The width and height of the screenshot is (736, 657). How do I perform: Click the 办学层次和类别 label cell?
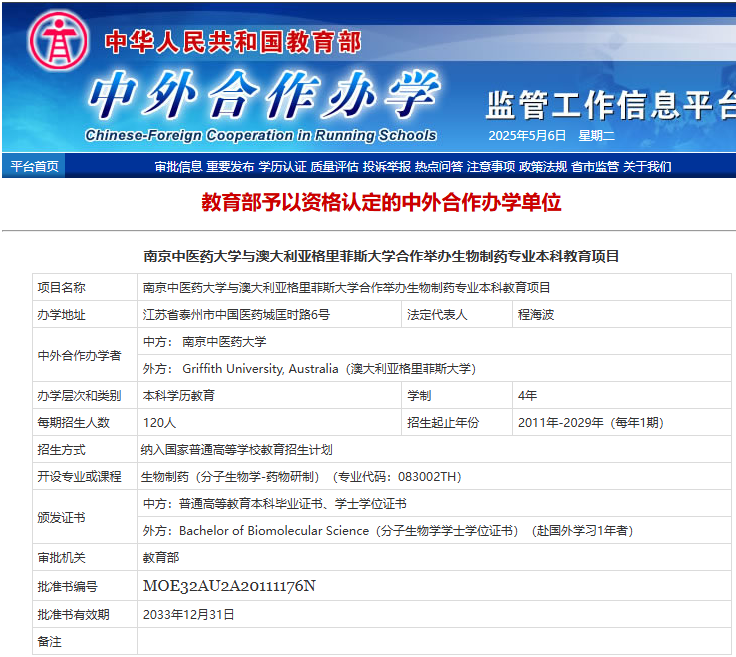point(85,396)
